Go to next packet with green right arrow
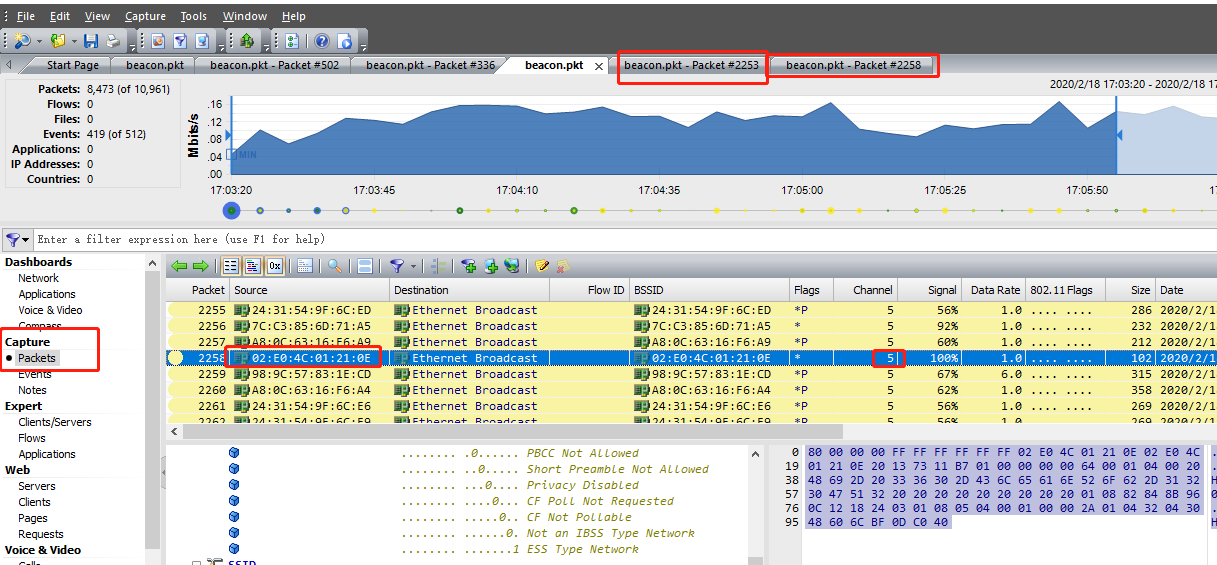This screenshot has height=565, width=1217. point(200,266)
